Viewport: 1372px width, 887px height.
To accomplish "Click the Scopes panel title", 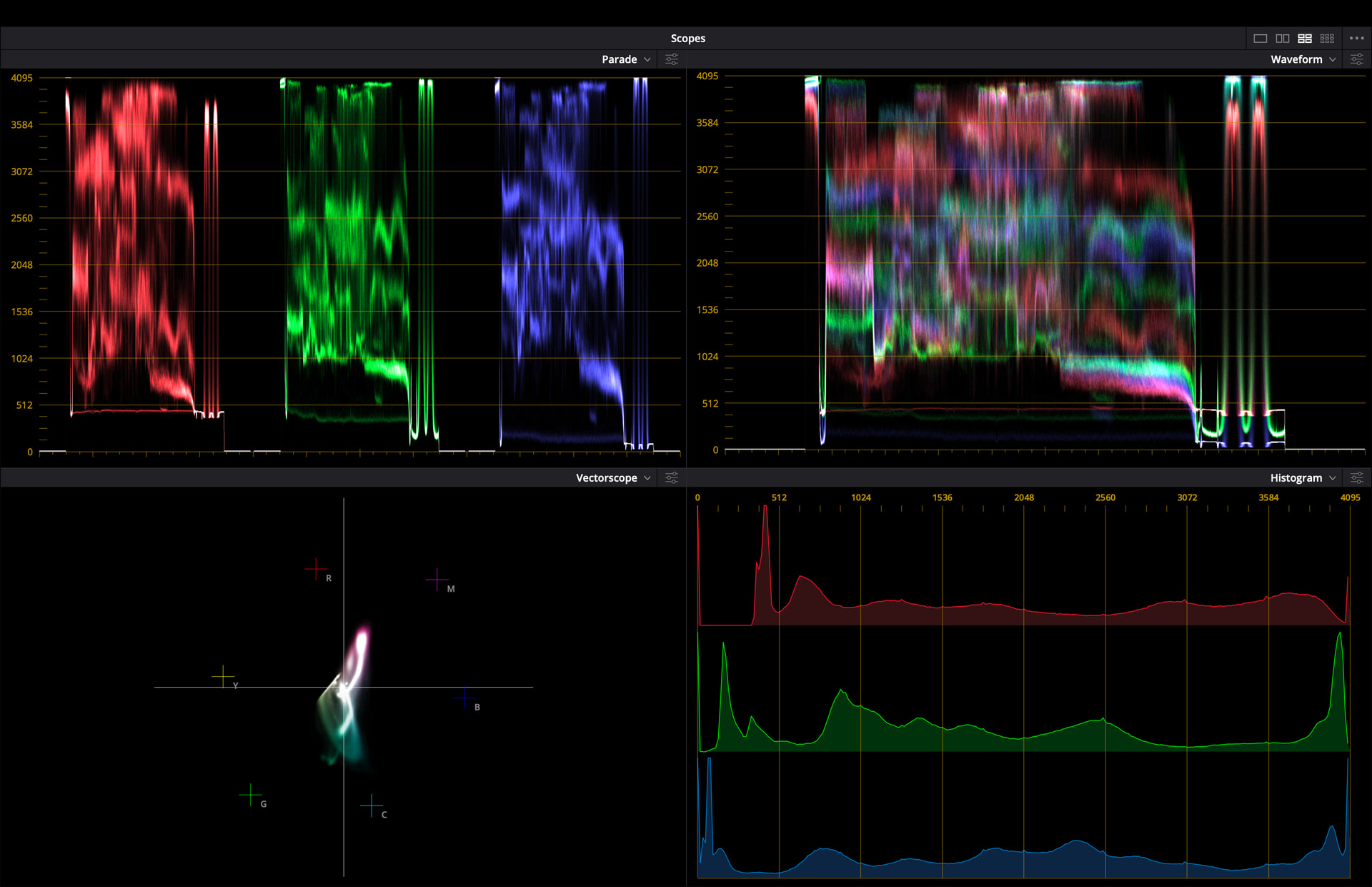I will (687, 39).
